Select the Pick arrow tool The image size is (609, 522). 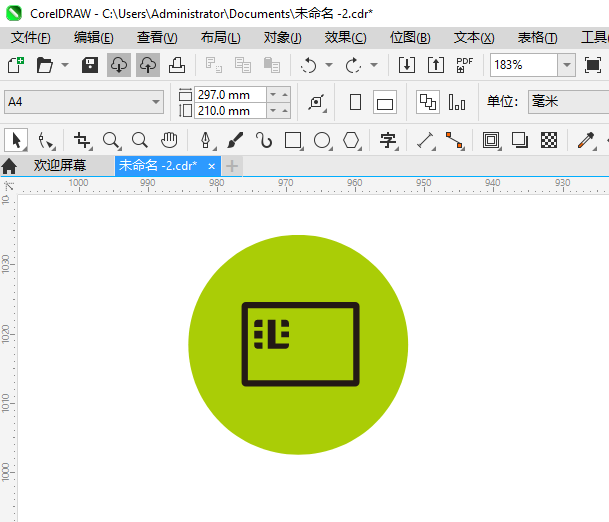(x=16, y=140)
